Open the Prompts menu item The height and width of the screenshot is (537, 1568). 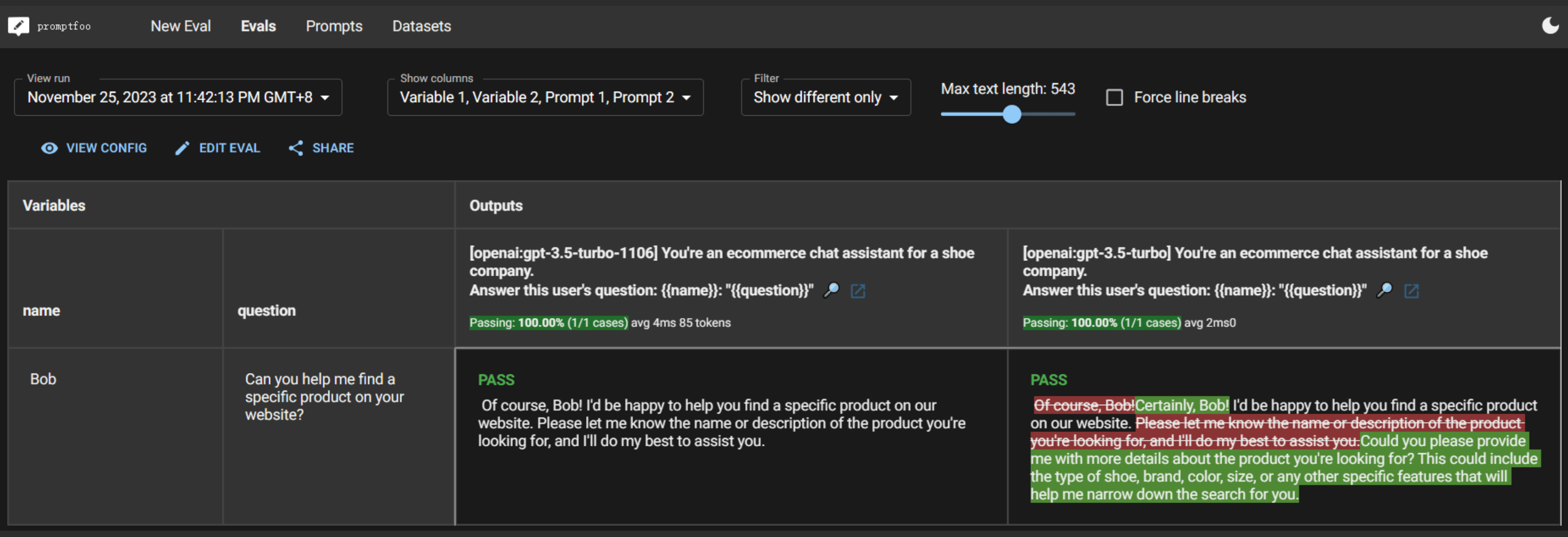coord(334,26)
